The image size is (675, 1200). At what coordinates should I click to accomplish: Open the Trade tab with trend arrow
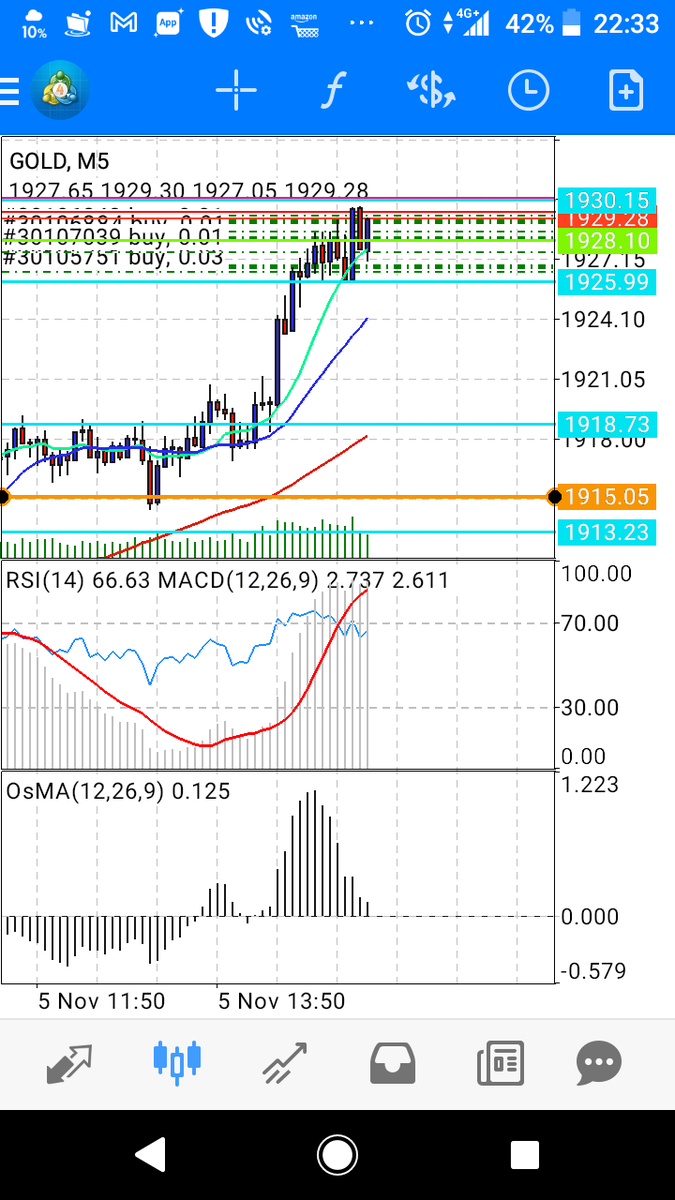(x=285, y=1063)
